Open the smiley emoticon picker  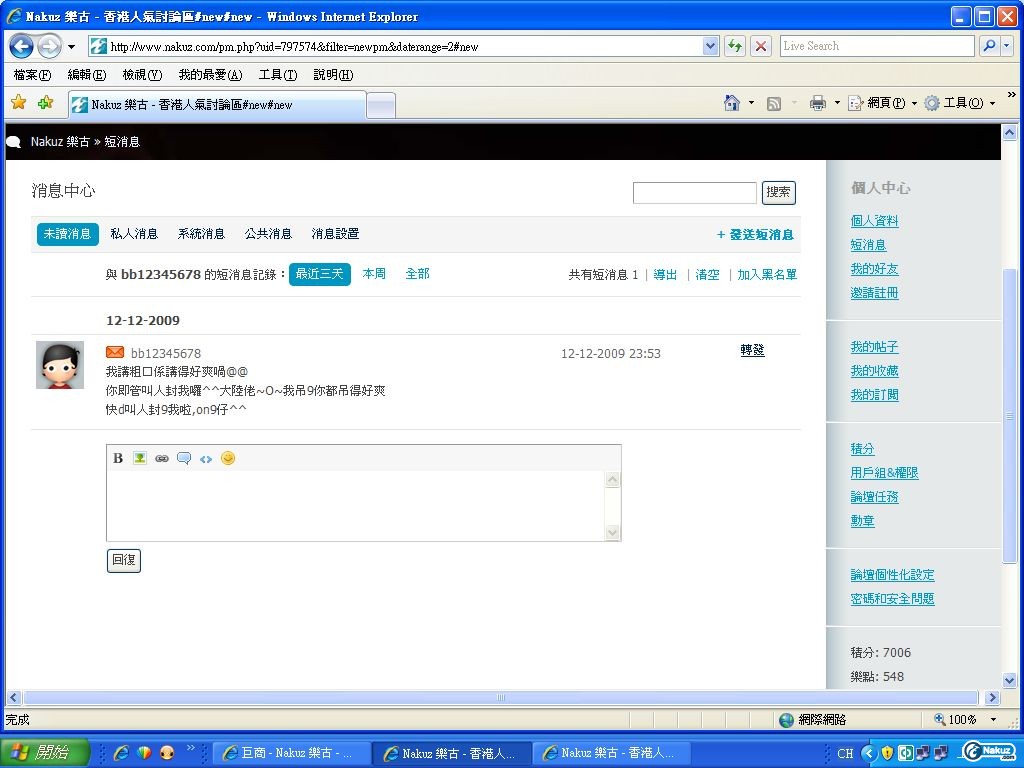pos(228,458)
